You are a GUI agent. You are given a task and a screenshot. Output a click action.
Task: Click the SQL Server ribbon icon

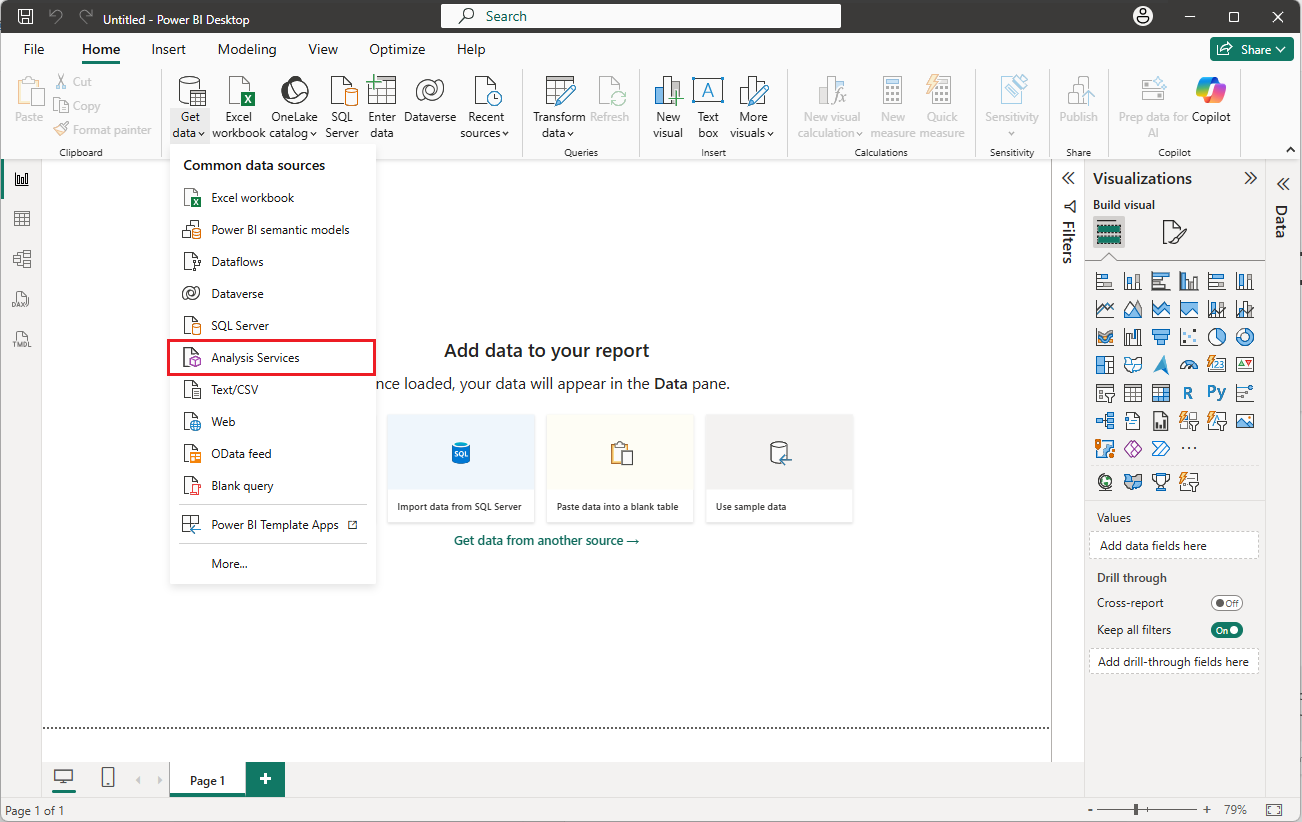342,108
